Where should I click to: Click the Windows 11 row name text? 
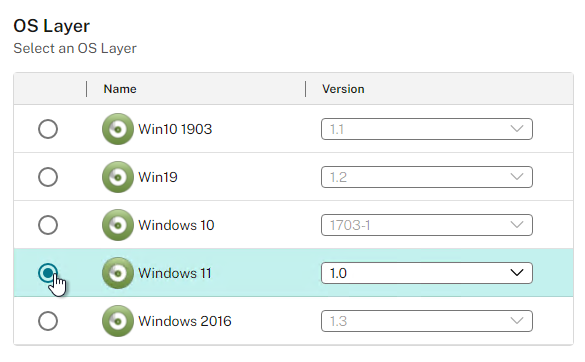[175, 273]
